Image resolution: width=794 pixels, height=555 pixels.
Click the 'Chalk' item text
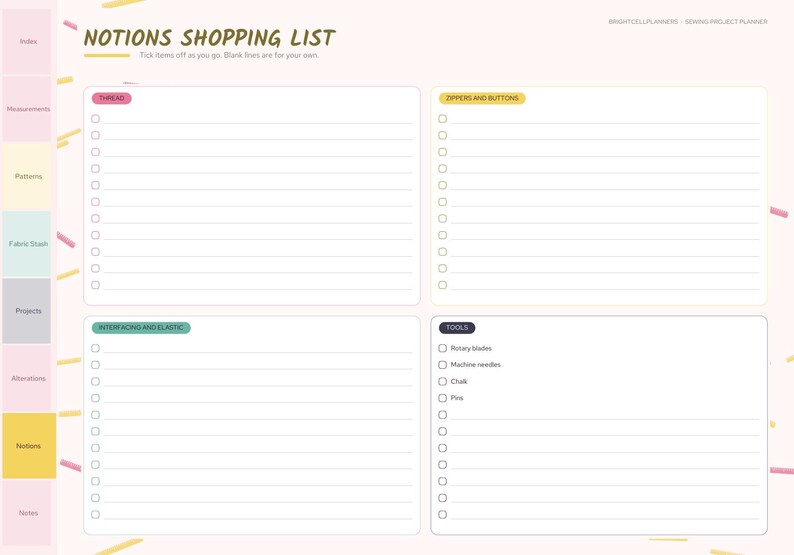pyautogui.click(x=459, y=381)
